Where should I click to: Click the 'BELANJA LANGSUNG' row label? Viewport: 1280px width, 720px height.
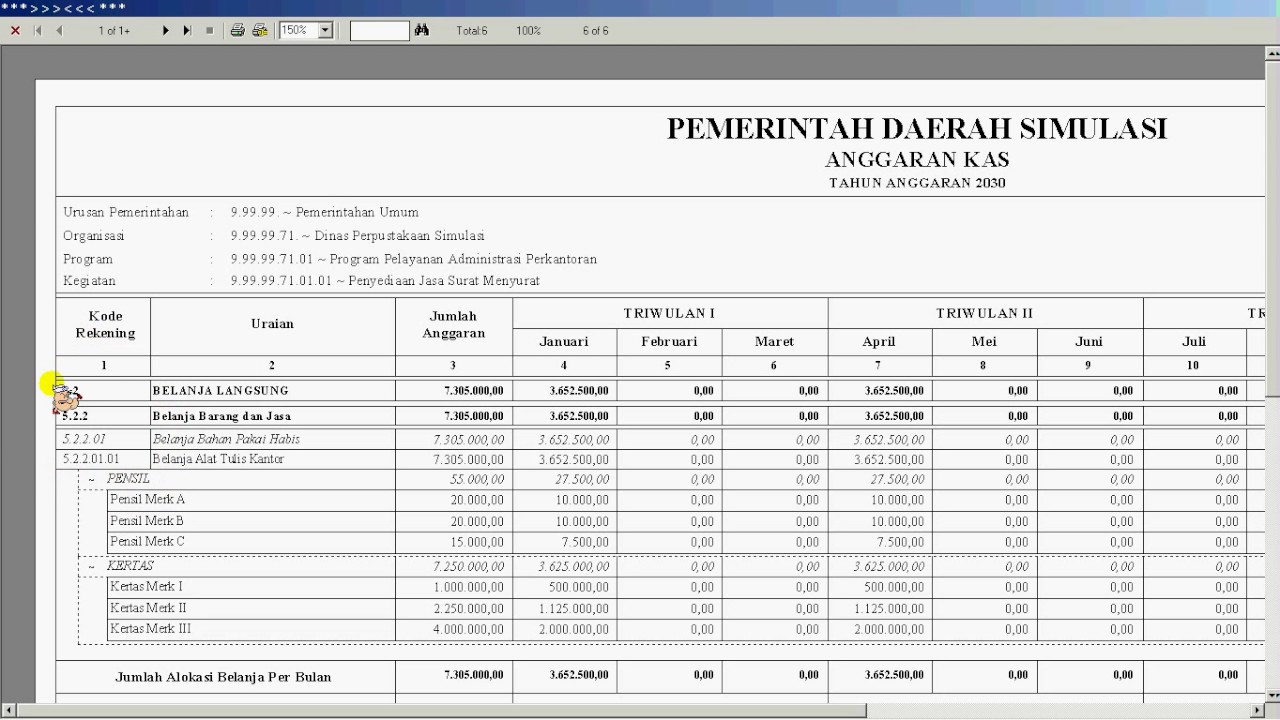[221, 391]
